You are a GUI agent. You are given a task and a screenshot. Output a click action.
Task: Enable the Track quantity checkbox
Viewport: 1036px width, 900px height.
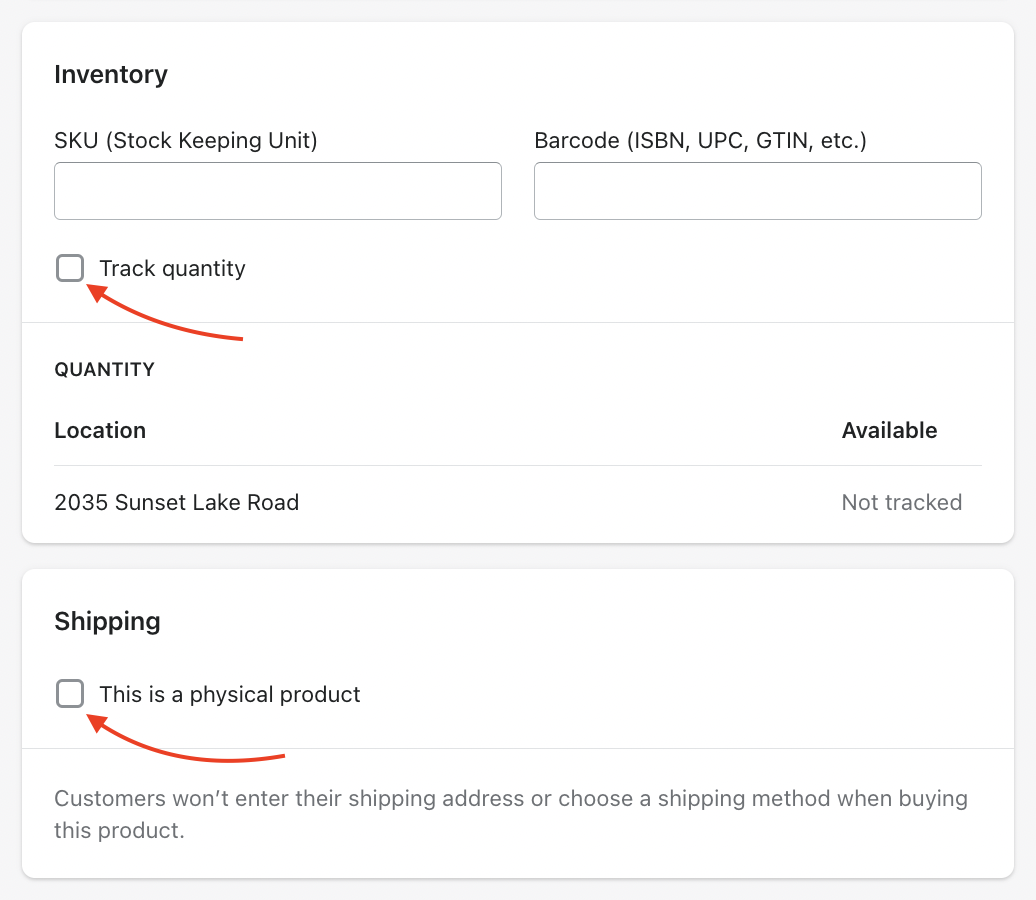click(x=70, y=268)
